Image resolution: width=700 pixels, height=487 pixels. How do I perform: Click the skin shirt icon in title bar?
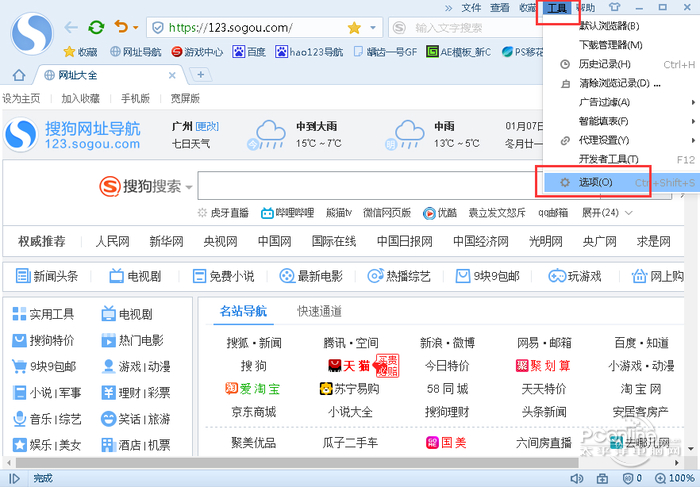pyautogui.click(x=615, y=7)
